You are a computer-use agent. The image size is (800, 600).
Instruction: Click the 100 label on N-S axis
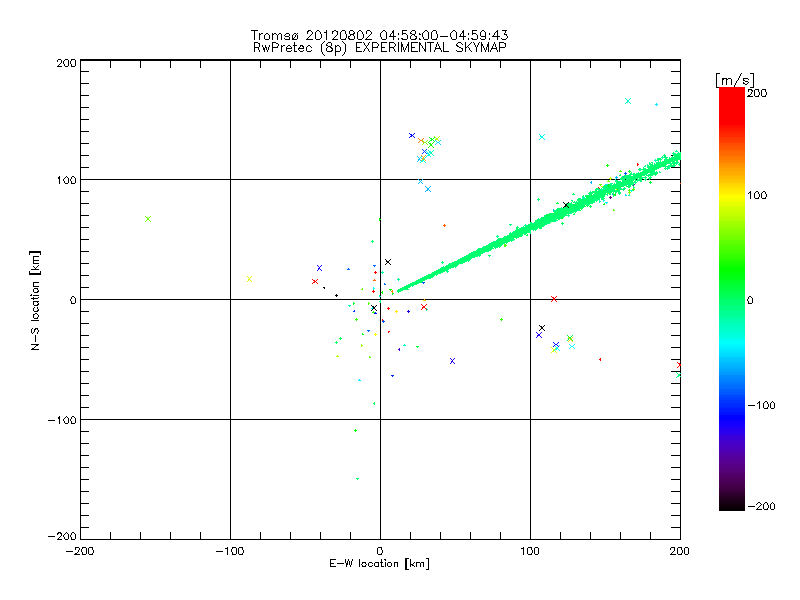tap(66, 180)
